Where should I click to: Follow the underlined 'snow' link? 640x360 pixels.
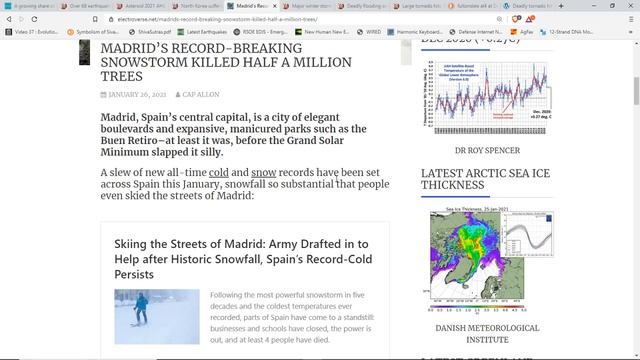point(264,173)
